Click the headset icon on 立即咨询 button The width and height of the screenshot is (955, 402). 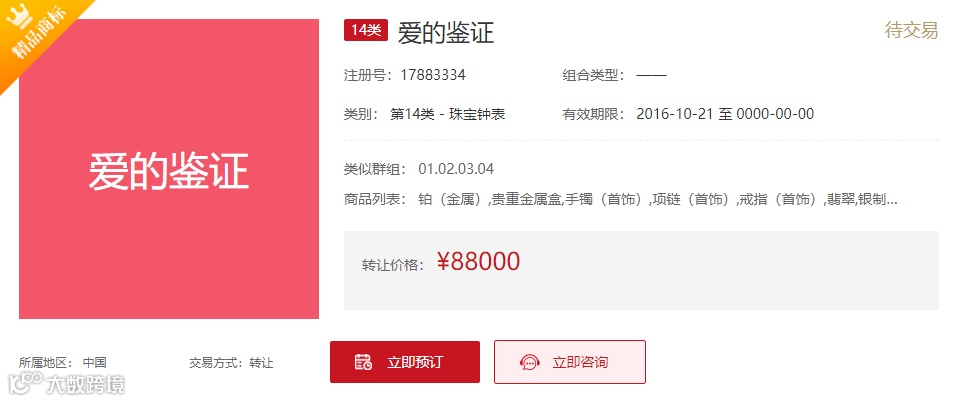[530, 362]
